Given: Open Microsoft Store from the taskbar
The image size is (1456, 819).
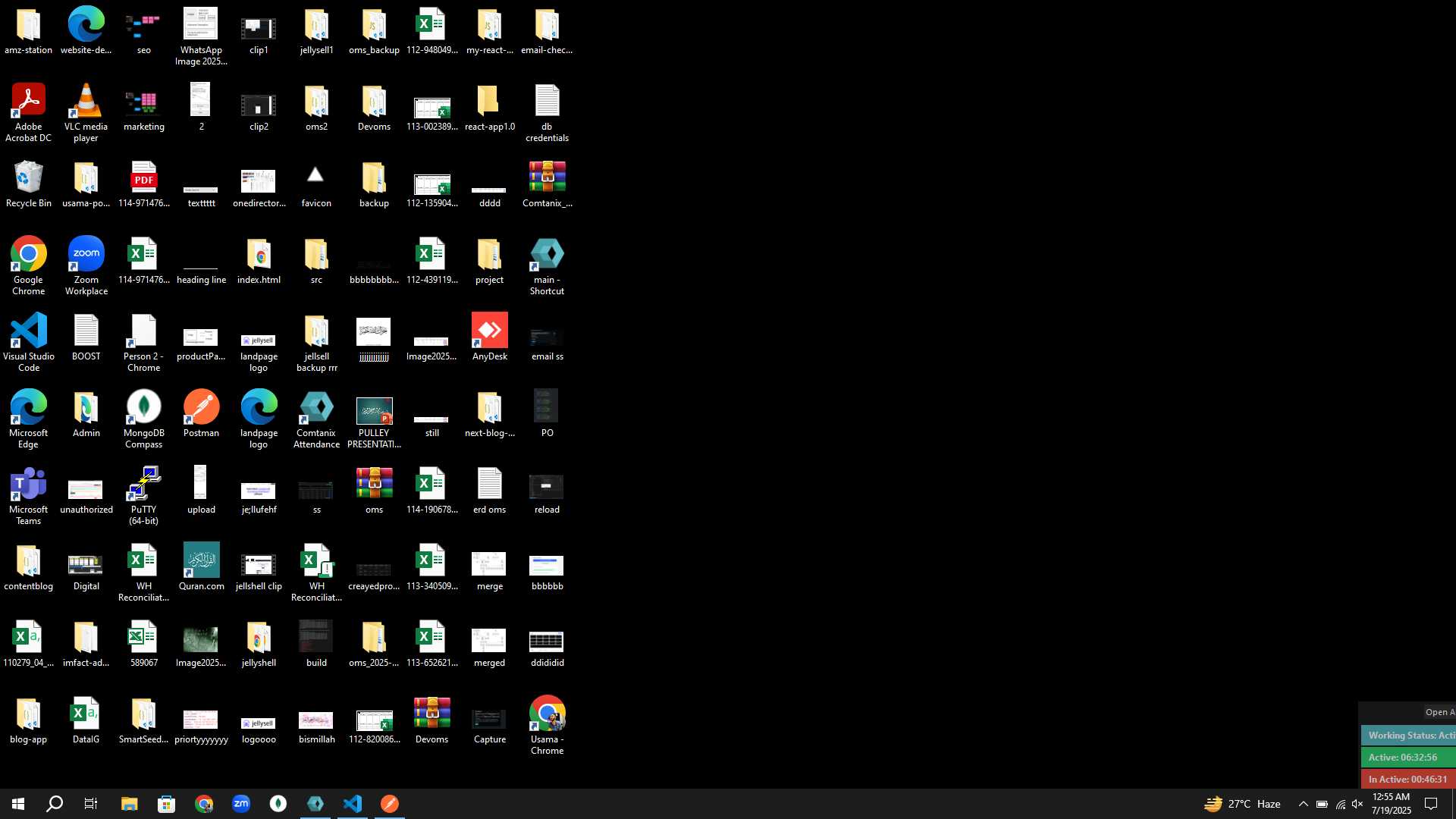Looking at the screenshot, I should coord(166,804).
